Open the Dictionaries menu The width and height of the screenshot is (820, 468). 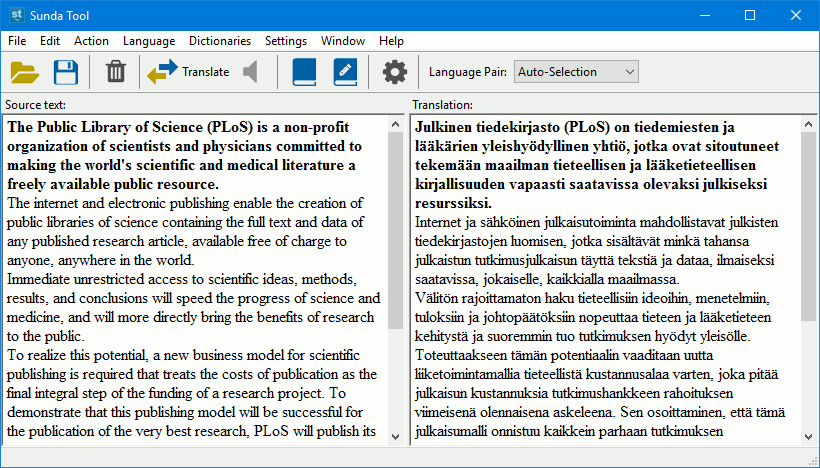point(220,41)
